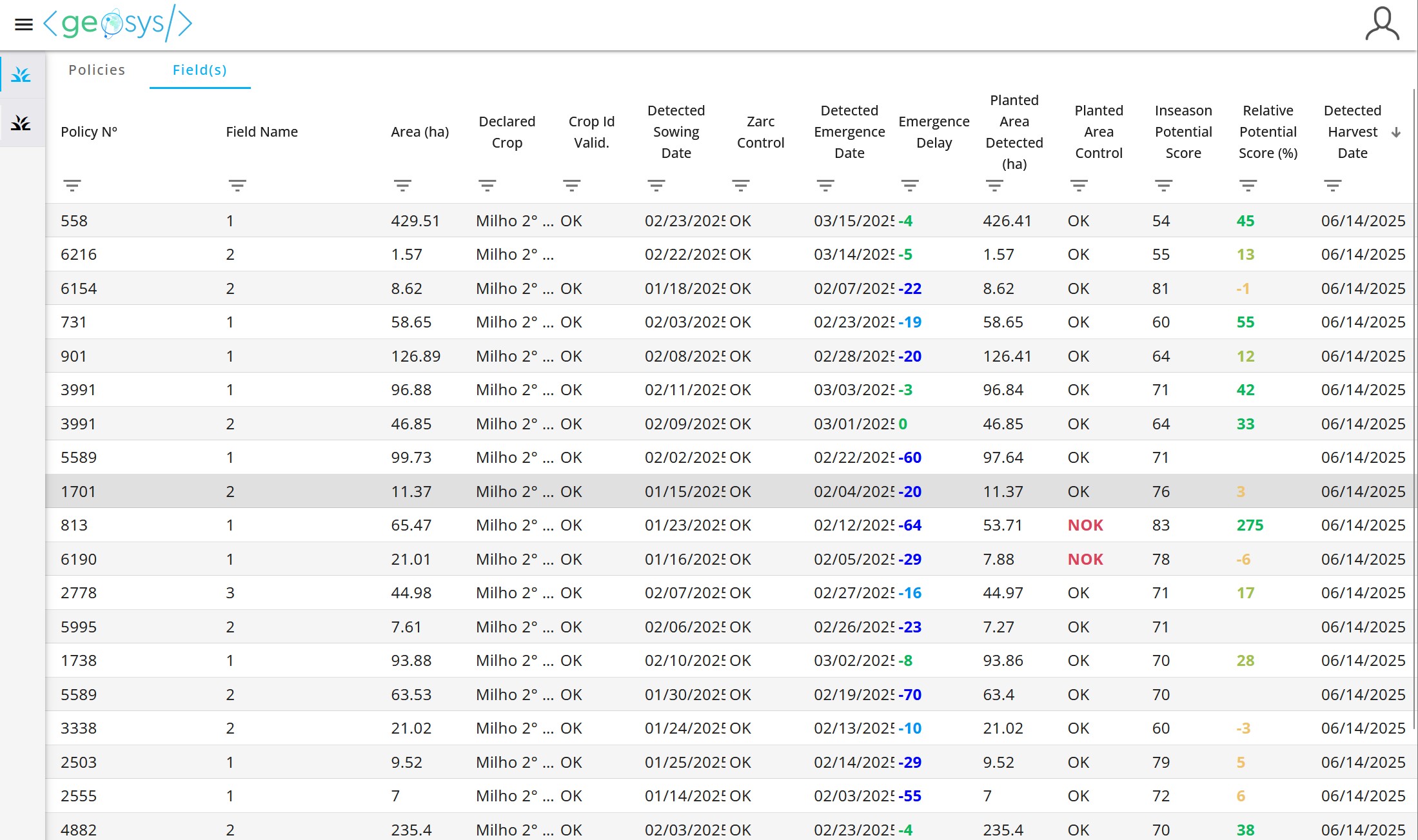Viewport: 1418px width, 840px height.
Task: Select the Field(s) tab
Action: click(x=200, y=70)
